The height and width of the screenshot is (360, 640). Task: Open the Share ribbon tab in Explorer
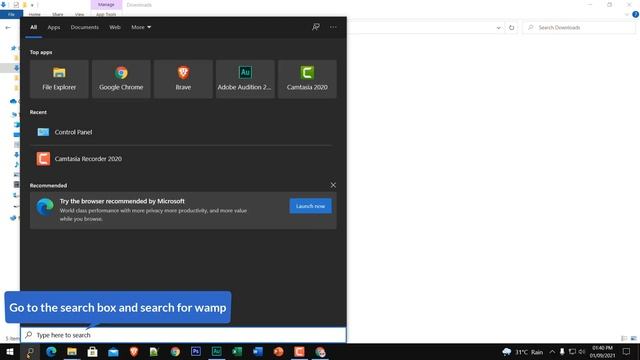coord(58,15)
